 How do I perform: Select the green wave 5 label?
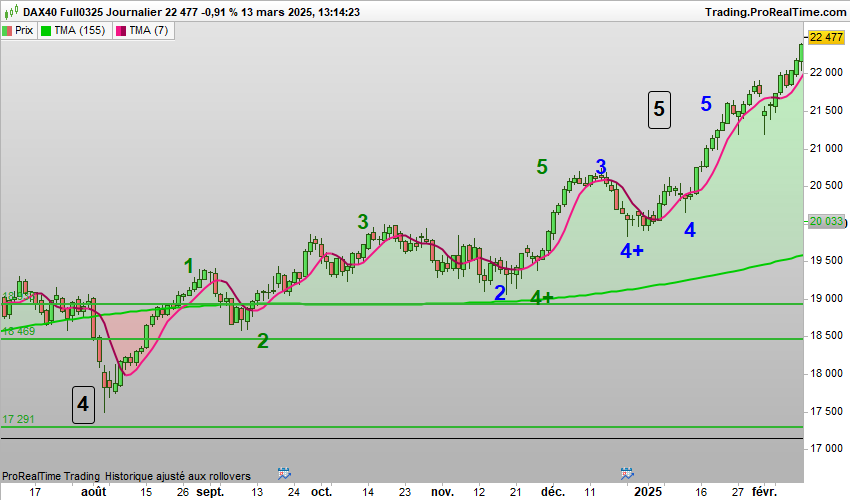542,167
